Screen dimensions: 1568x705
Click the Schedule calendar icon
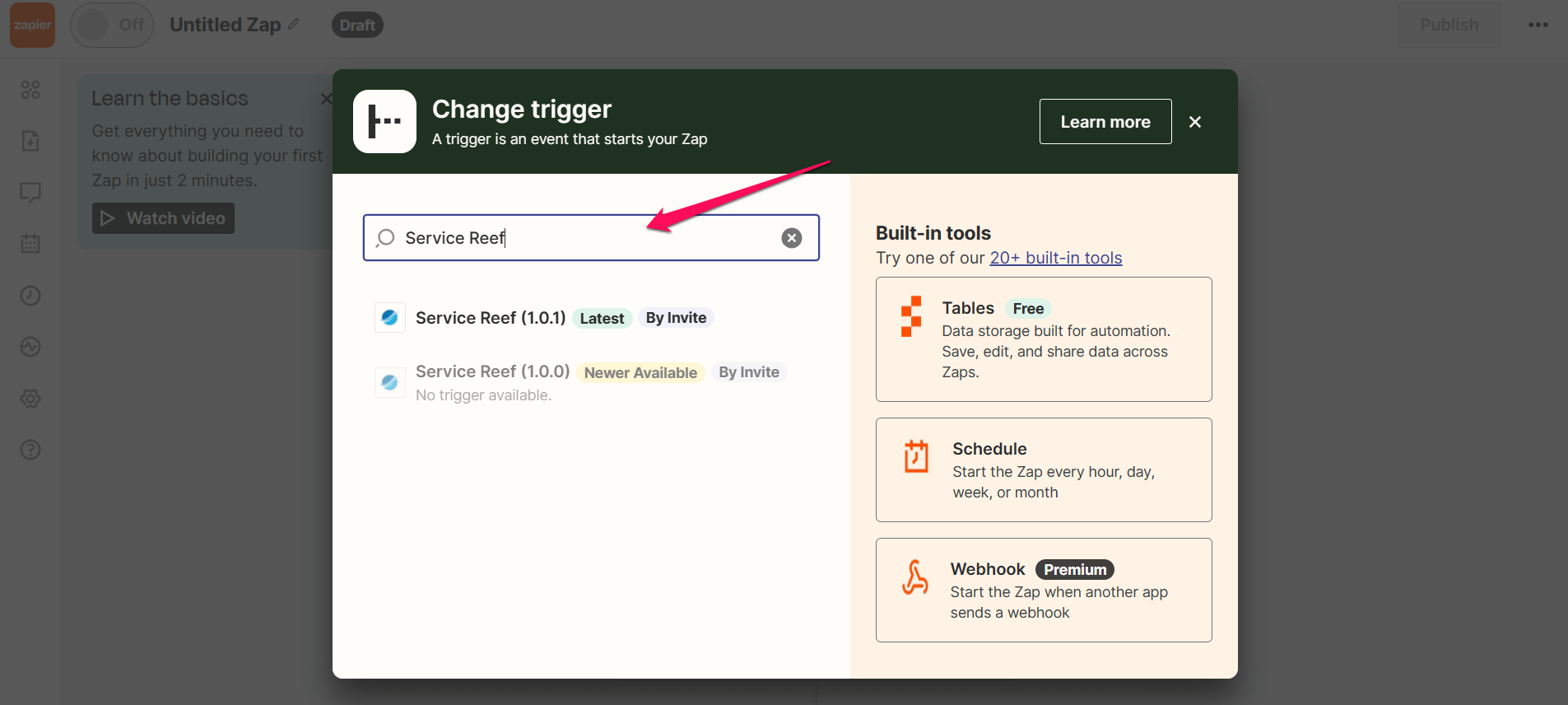pos(916,456)
